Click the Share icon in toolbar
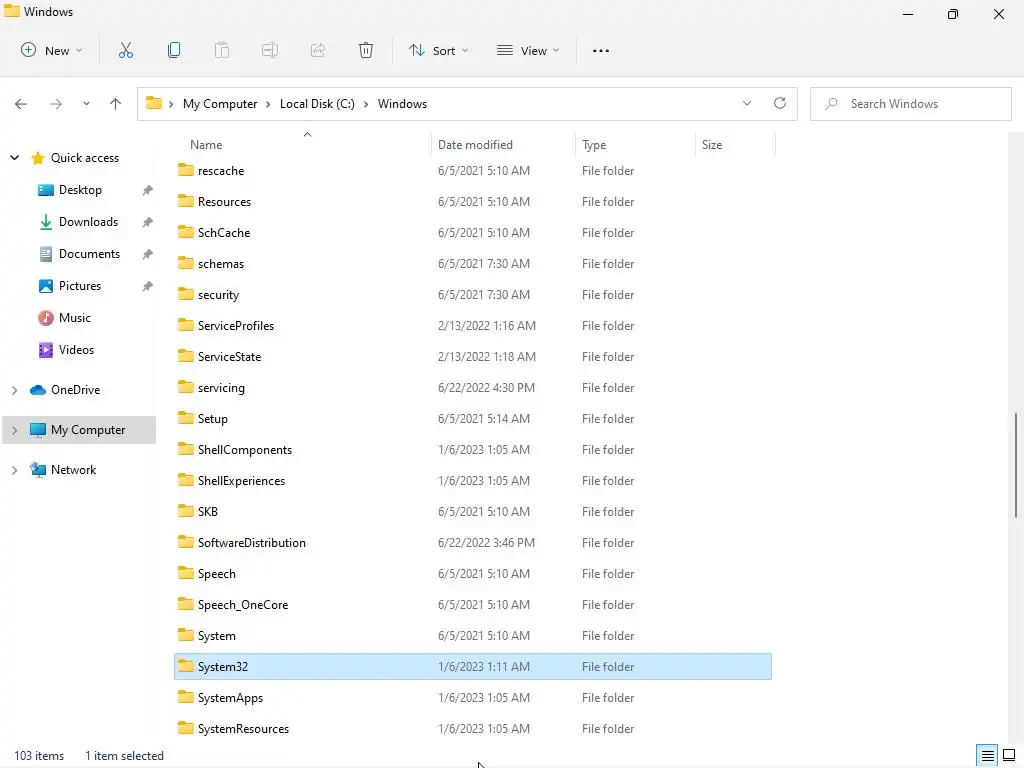1024x768 pixels. click(318, 50)
